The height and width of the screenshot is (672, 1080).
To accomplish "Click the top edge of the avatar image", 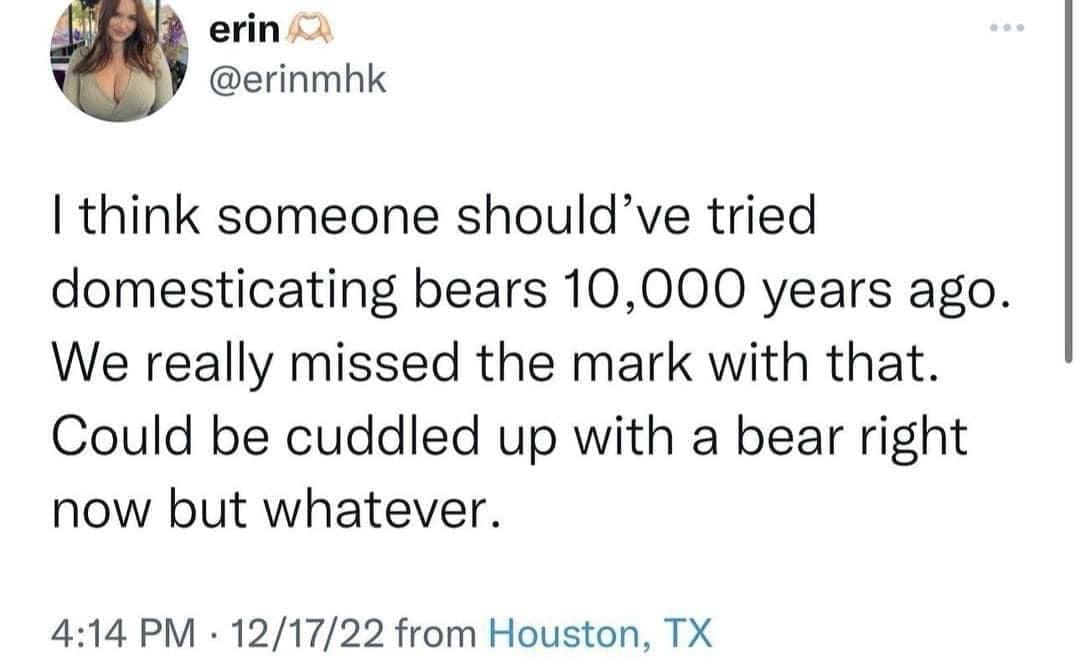I will pos(118,4).
